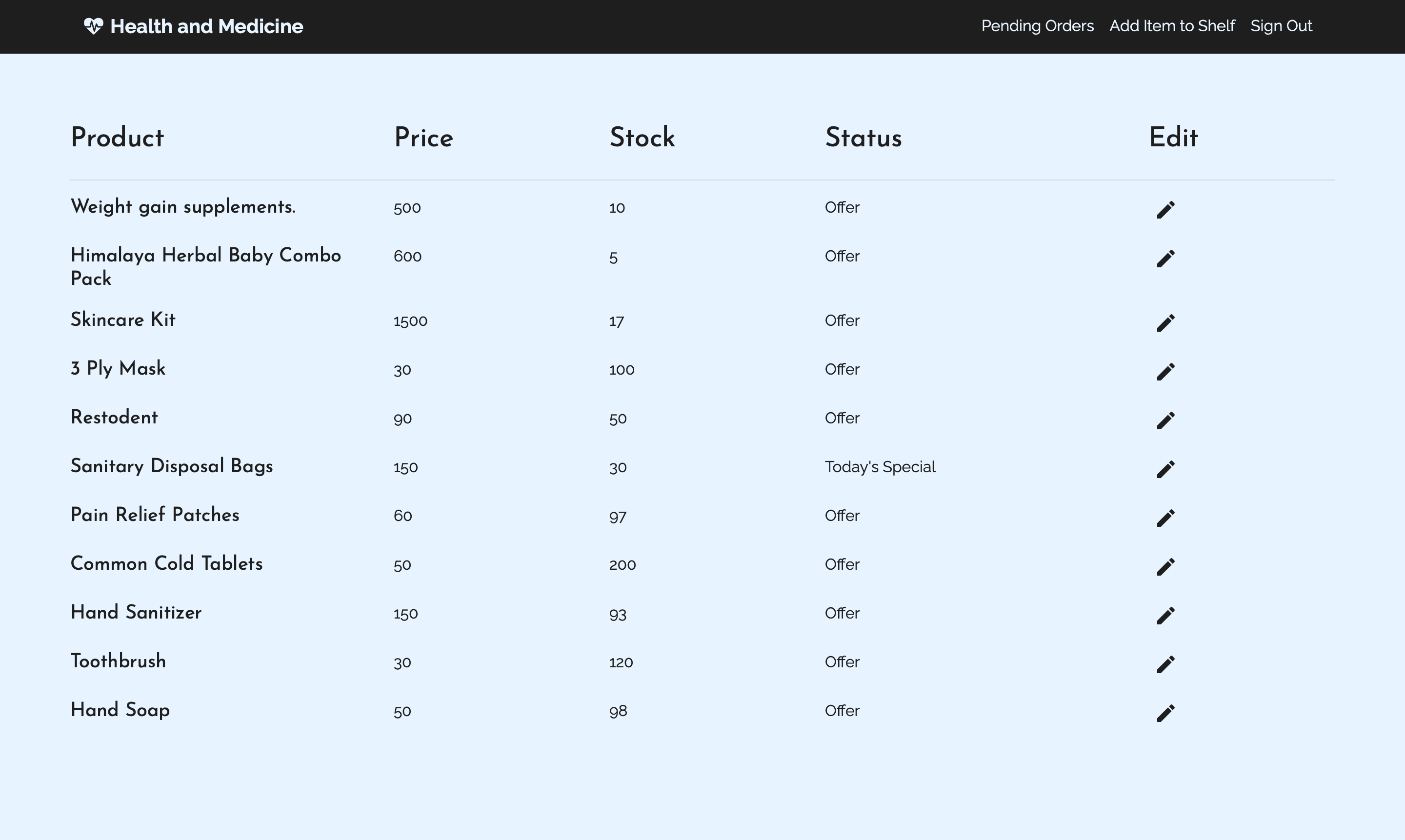Edit the Hand Soap row
The width and height of the screenshot is (1405, 840).
click(x=1165, y=713)
